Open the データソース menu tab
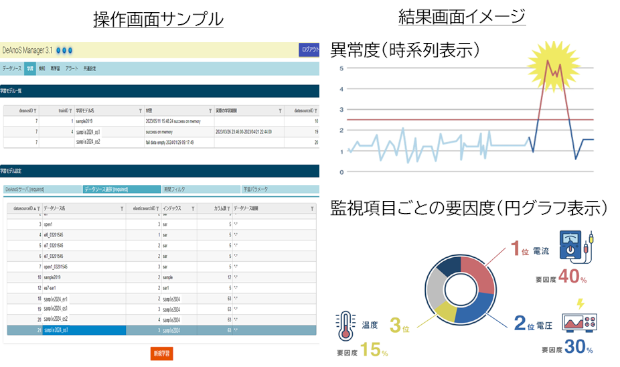Image resolution: width=620 pixels, height=367 pixels. 12,68
